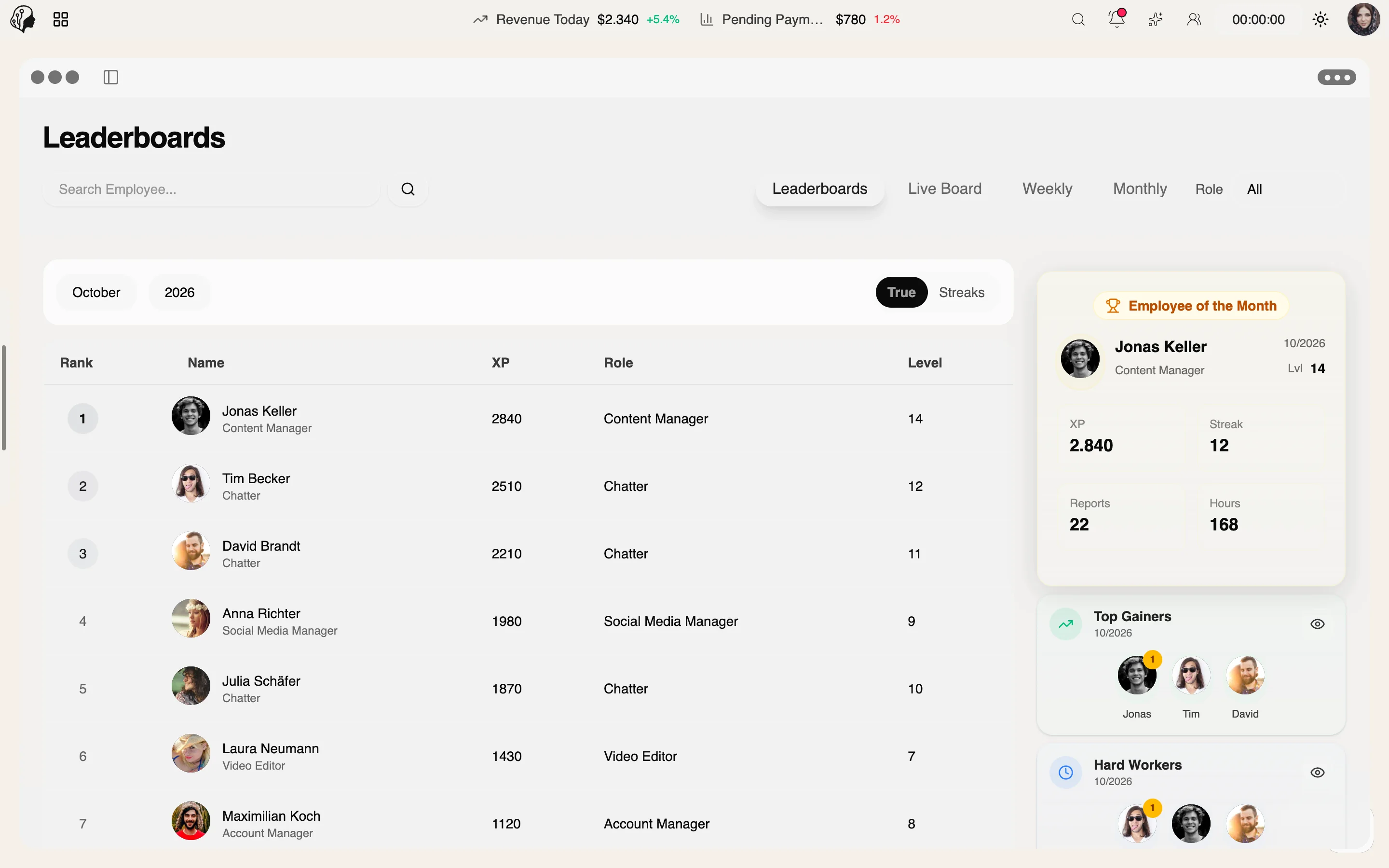Open the top bar search icon

point(1078,19)
